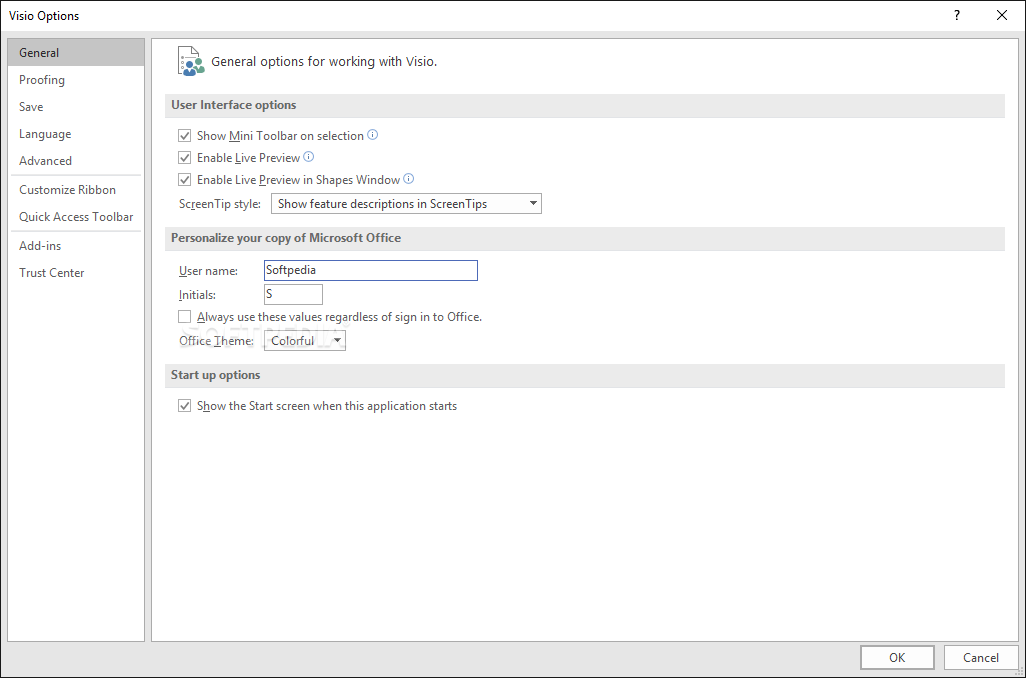The height and width of the screenshot is (678, 1026).
Task: Click the Initials label
Action: (197, 295)
